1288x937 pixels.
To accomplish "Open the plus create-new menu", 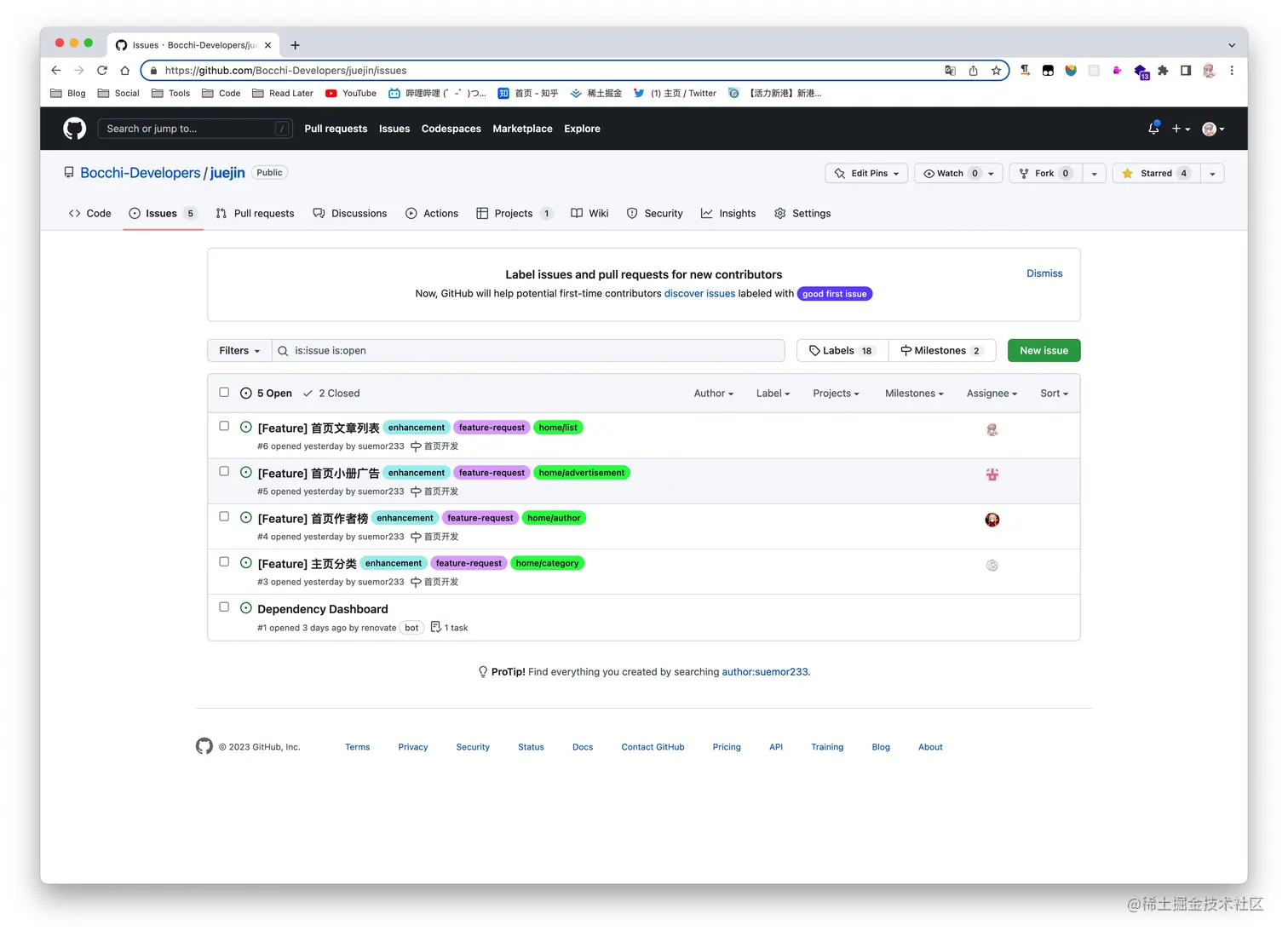I will click(x=1181, y=129).
